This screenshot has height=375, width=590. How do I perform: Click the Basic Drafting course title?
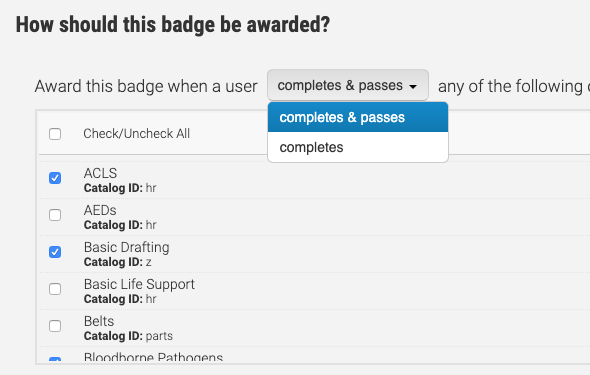pyautogui.click(x=126, y=247)
